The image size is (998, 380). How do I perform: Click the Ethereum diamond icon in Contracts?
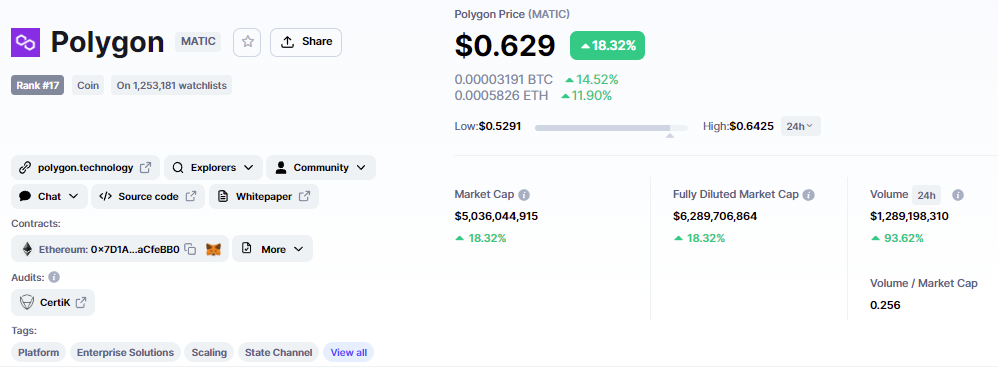[27, 250]
